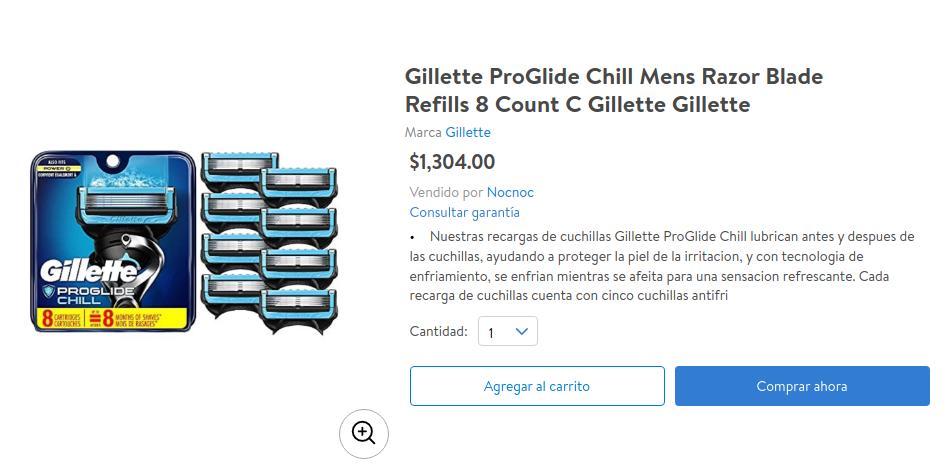Click the blue chevron arrow in quantity selector
Screen dimensions: 952x470
[x=522, y=332]
